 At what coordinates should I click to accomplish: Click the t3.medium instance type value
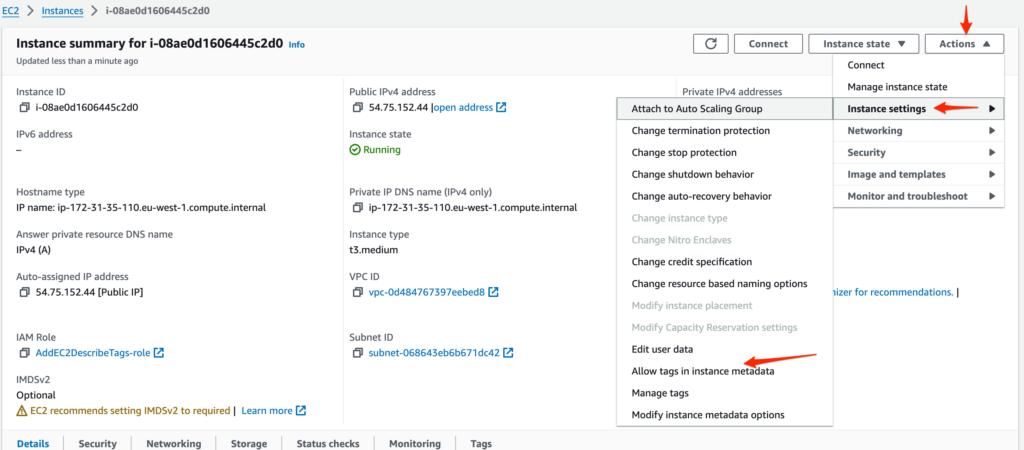(374, 249)
